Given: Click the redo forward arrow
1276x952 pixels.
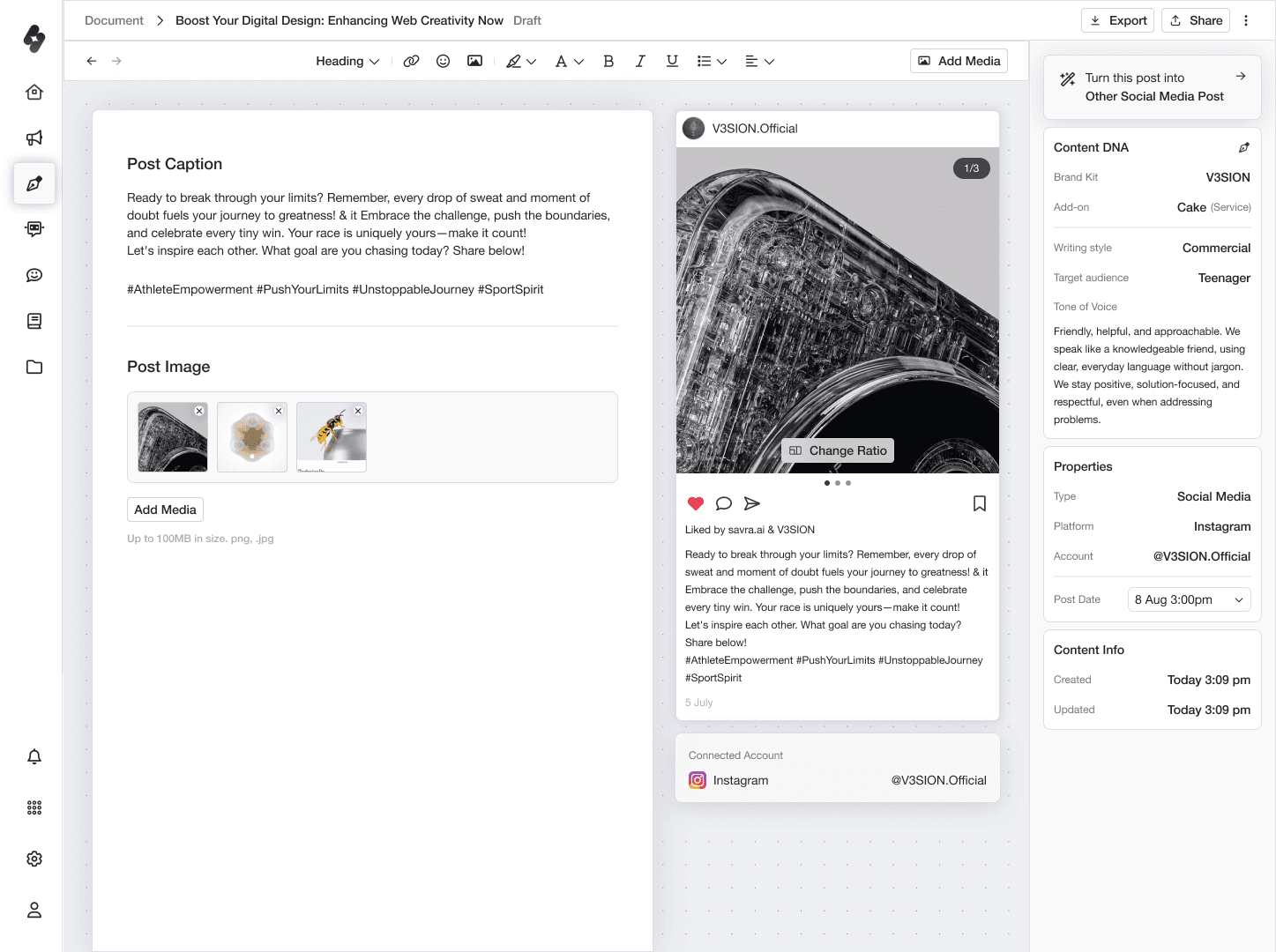Looking at the screenshot, I should point(116,61).
